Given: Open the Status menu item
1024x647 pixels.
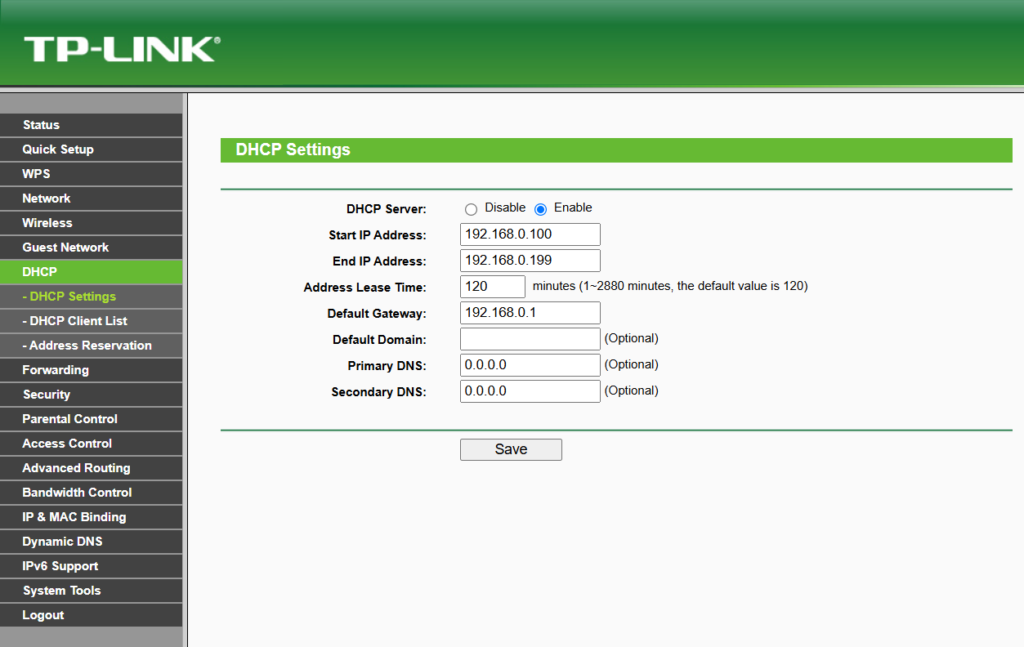Looking at the screenshot, I should coord(91,125).
